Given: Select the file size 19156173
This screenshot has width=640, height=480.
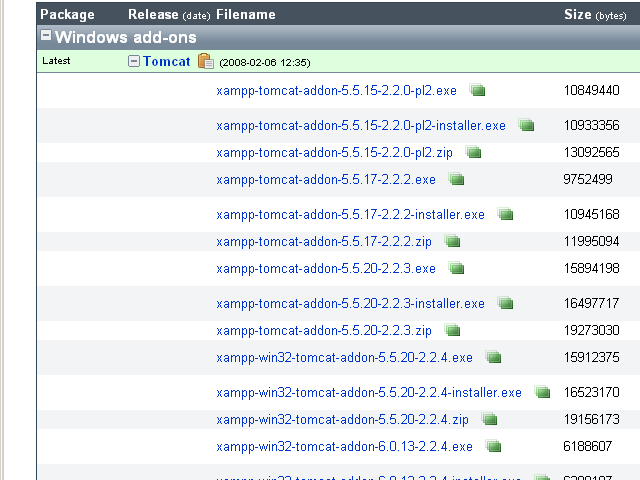Looking at the screenshot, I should (x=591, y=419).
